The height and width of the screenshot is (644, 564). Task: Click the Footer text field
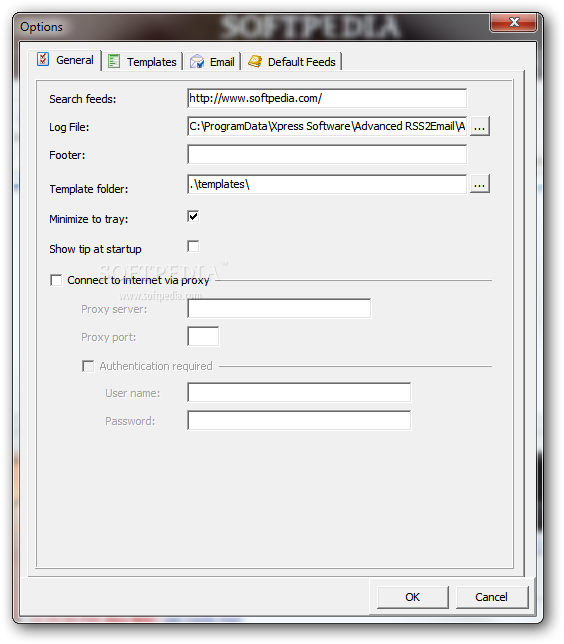(x=327, y=154)
